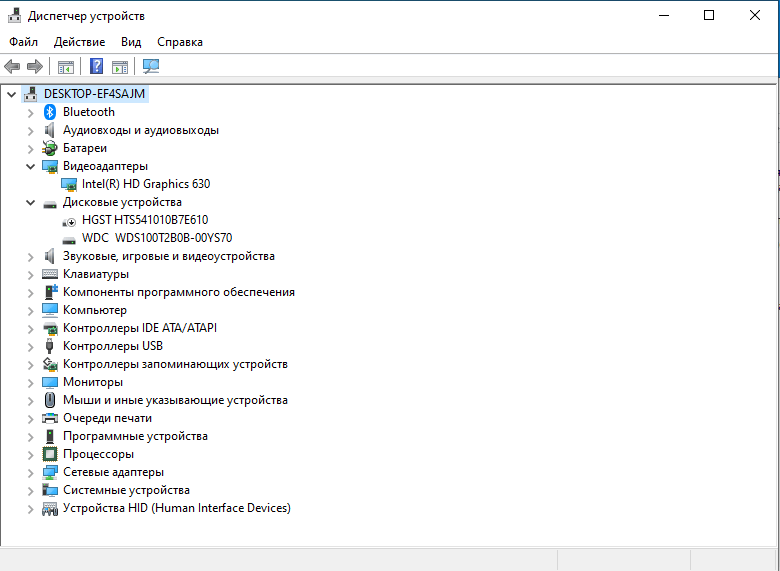
Task: Expand the Мониторы category
Action: (x=30, y=382)
